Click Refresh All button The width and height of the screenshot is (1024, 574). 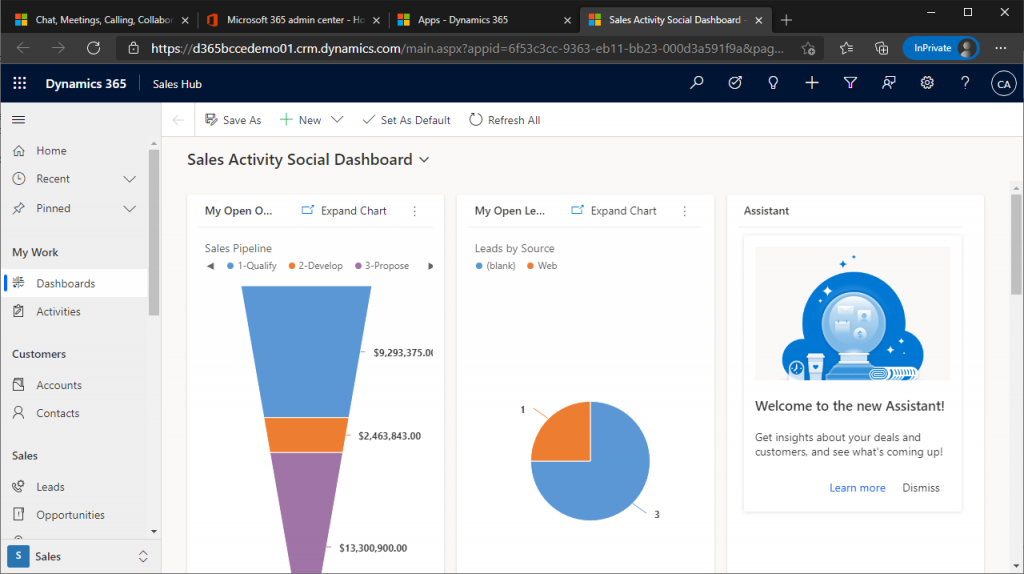pyautogui.click(x=505, y=120)
